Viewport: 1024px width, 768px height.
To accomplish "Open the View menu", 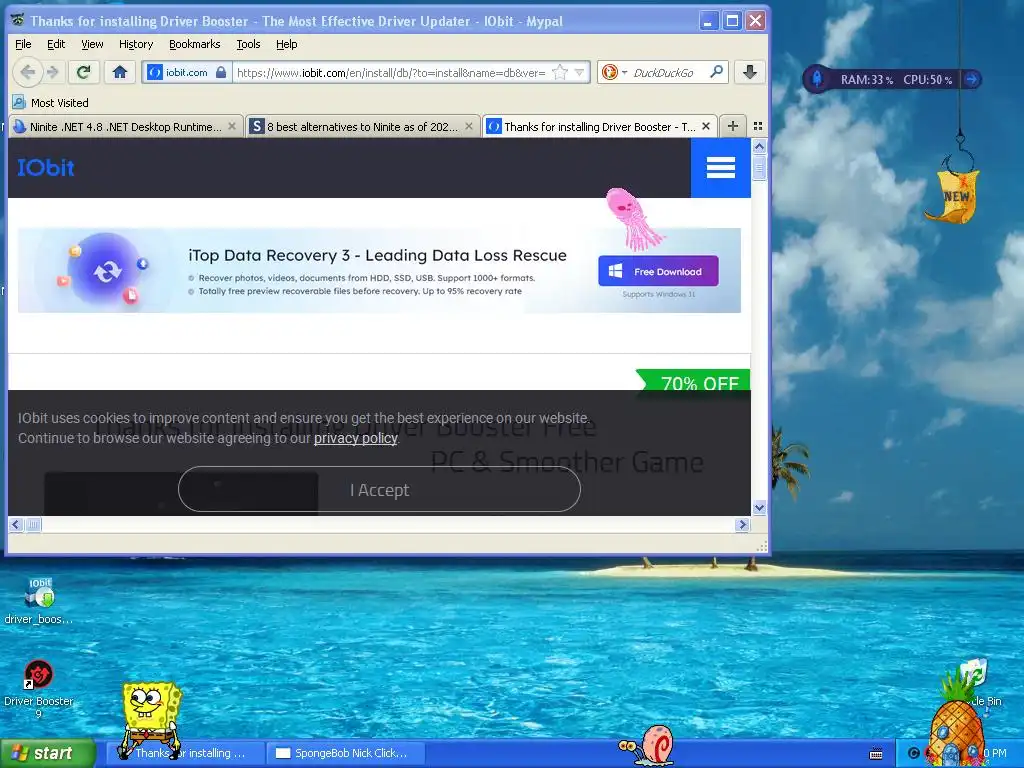I will [x=92, y=44].
